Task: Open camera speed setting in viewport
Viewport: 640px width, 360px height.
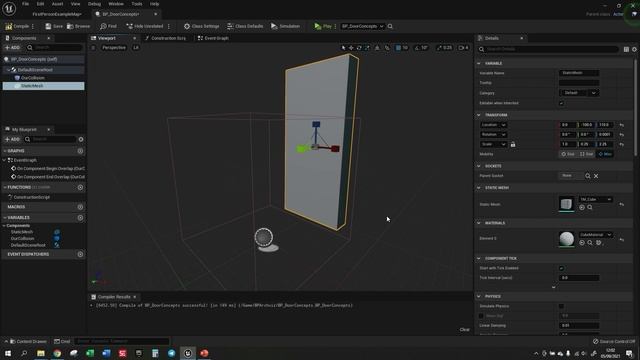Action: point(463,48)
